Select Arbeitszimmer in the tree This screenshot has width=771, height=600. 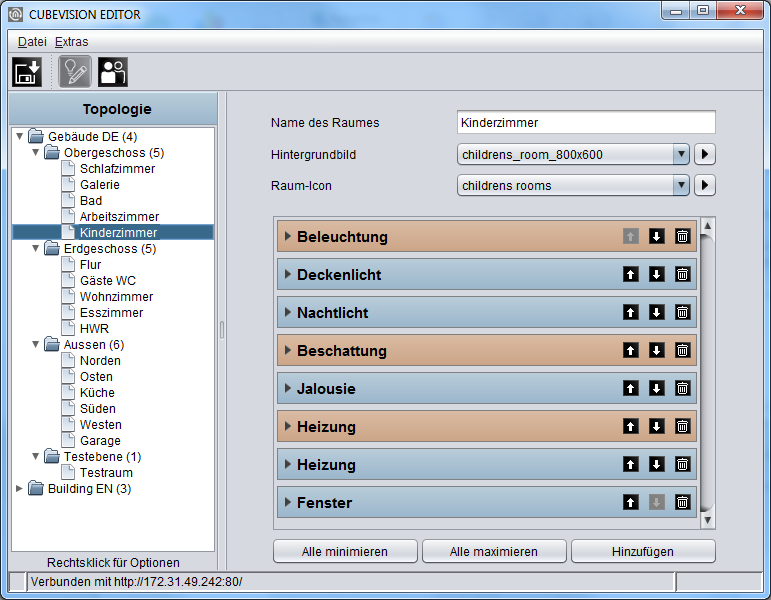coord(119,216)
